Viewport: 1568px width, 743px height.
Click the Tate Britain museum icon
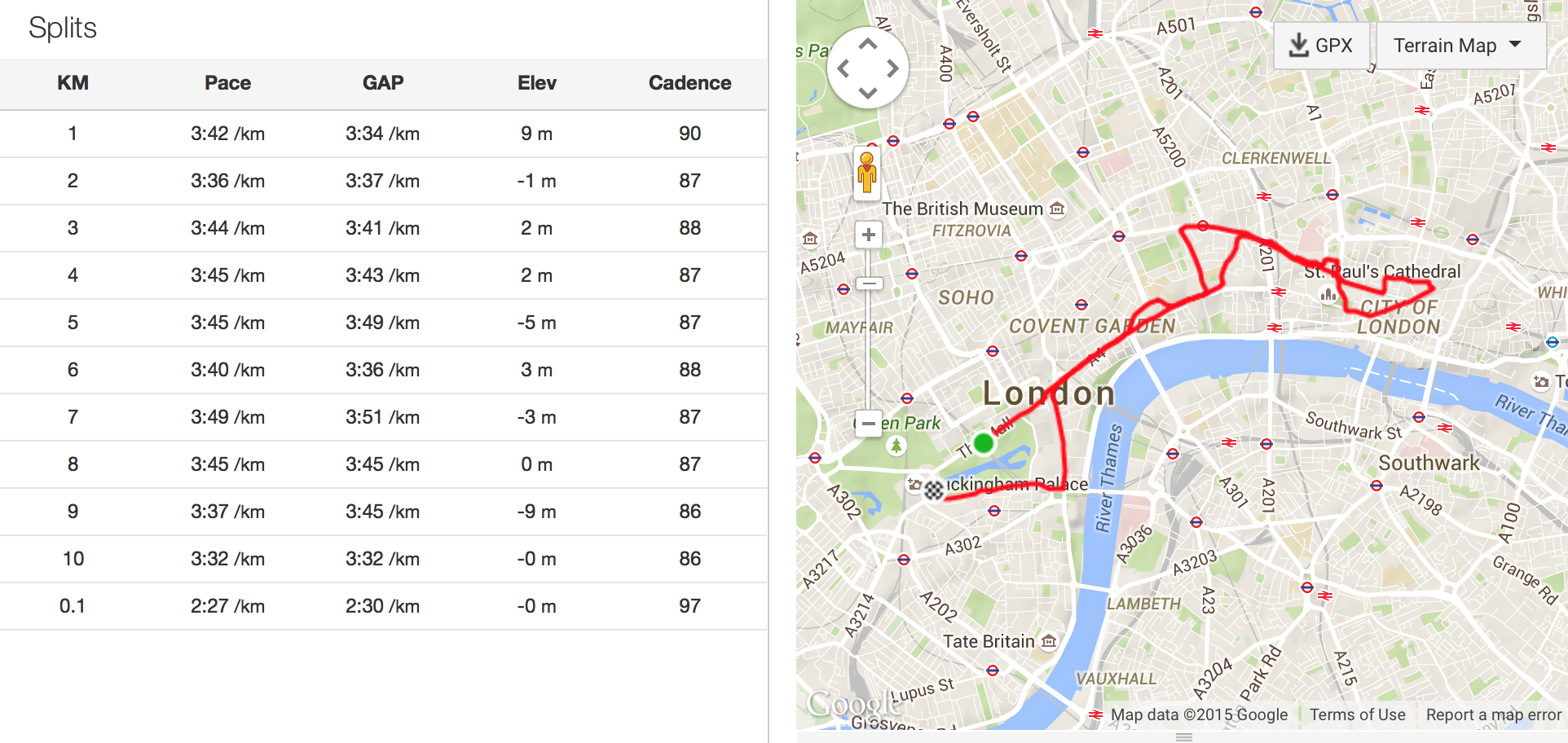[1049, 642]
